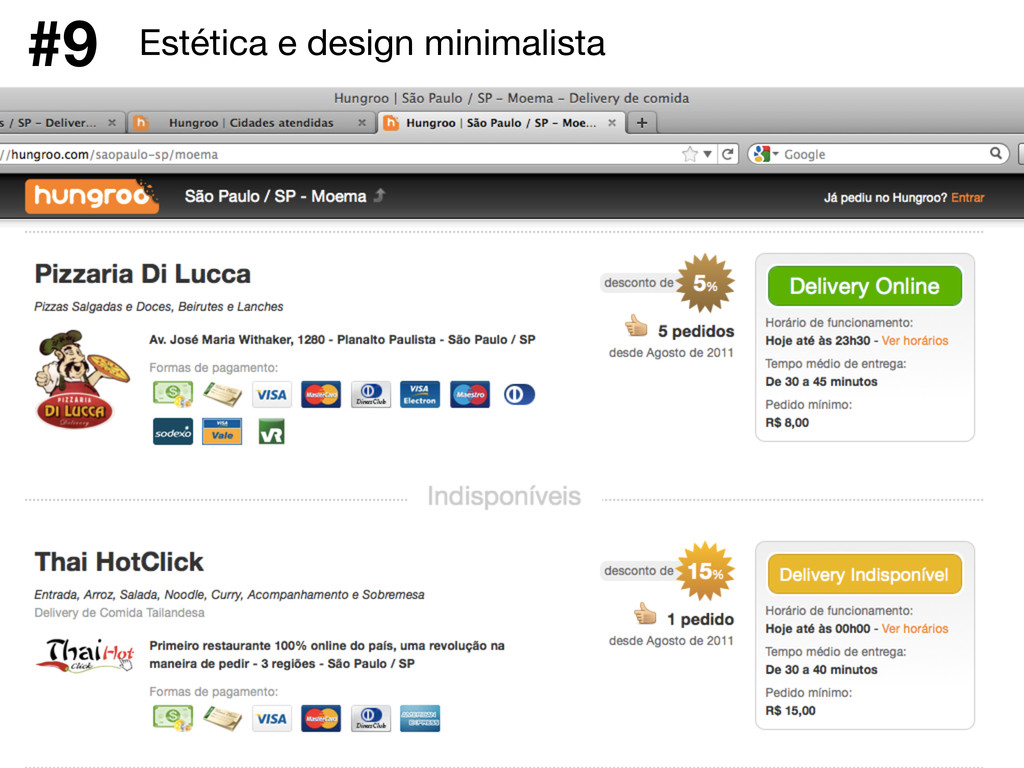Click the American Express payment icon

pyautogui.click(x=420, y=718)
